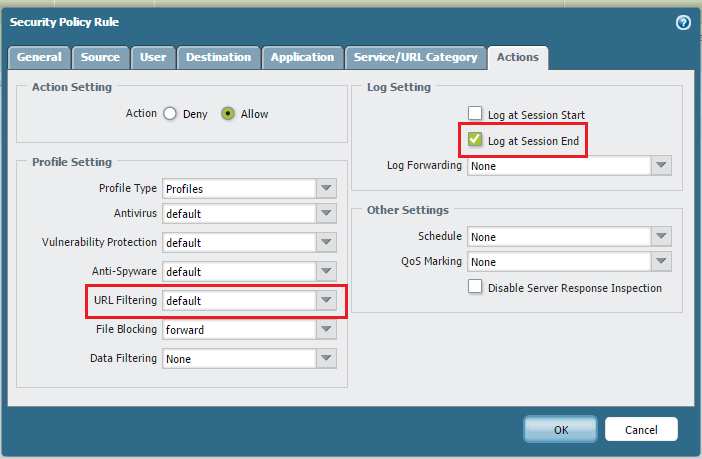Image resolution: width=702 pixels, height=459 pixels.
Task: Open the Data Filtering dropdown
Action: pos(327,358)
